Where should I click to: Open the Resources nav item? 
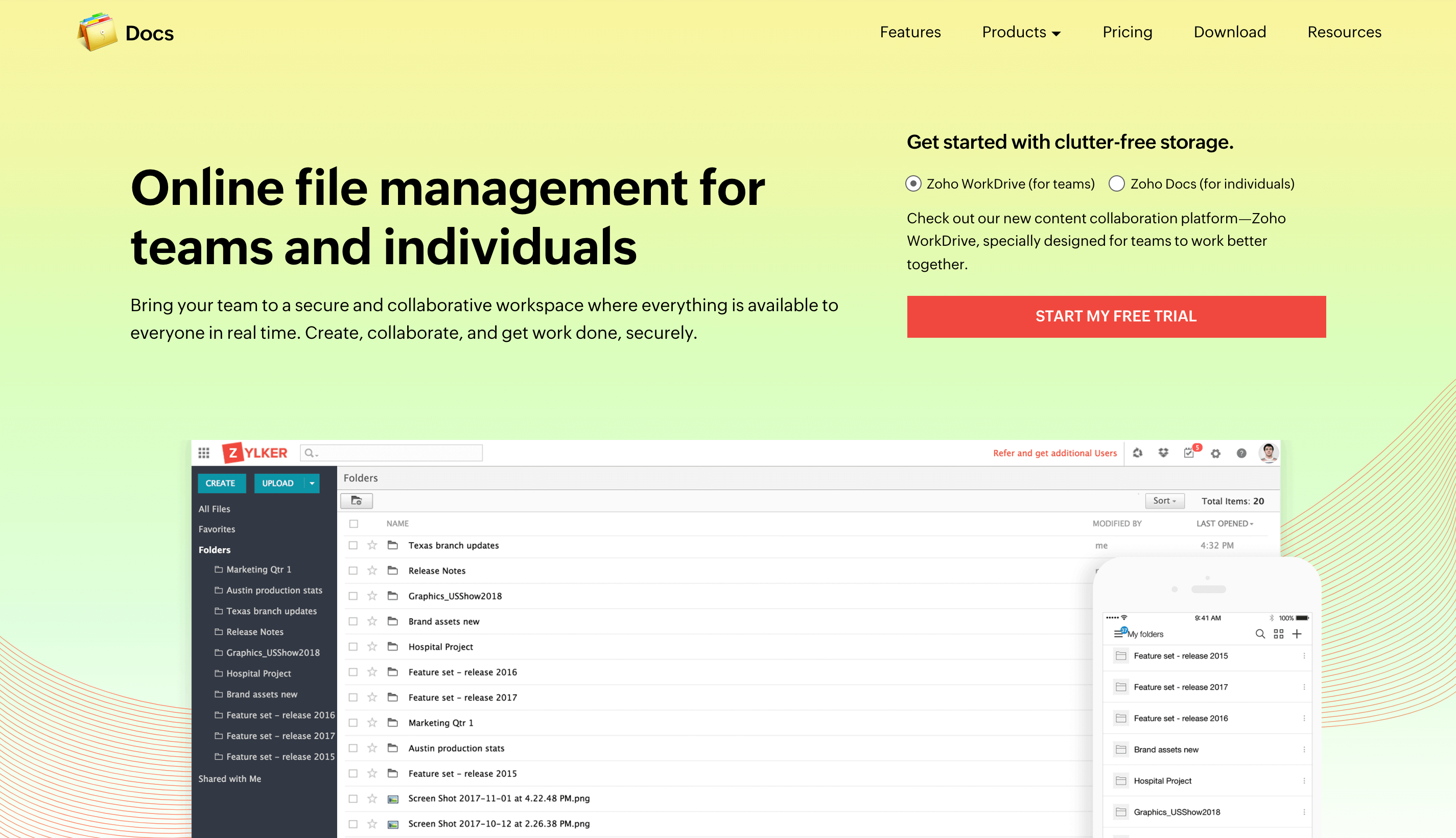[1344, 32]
